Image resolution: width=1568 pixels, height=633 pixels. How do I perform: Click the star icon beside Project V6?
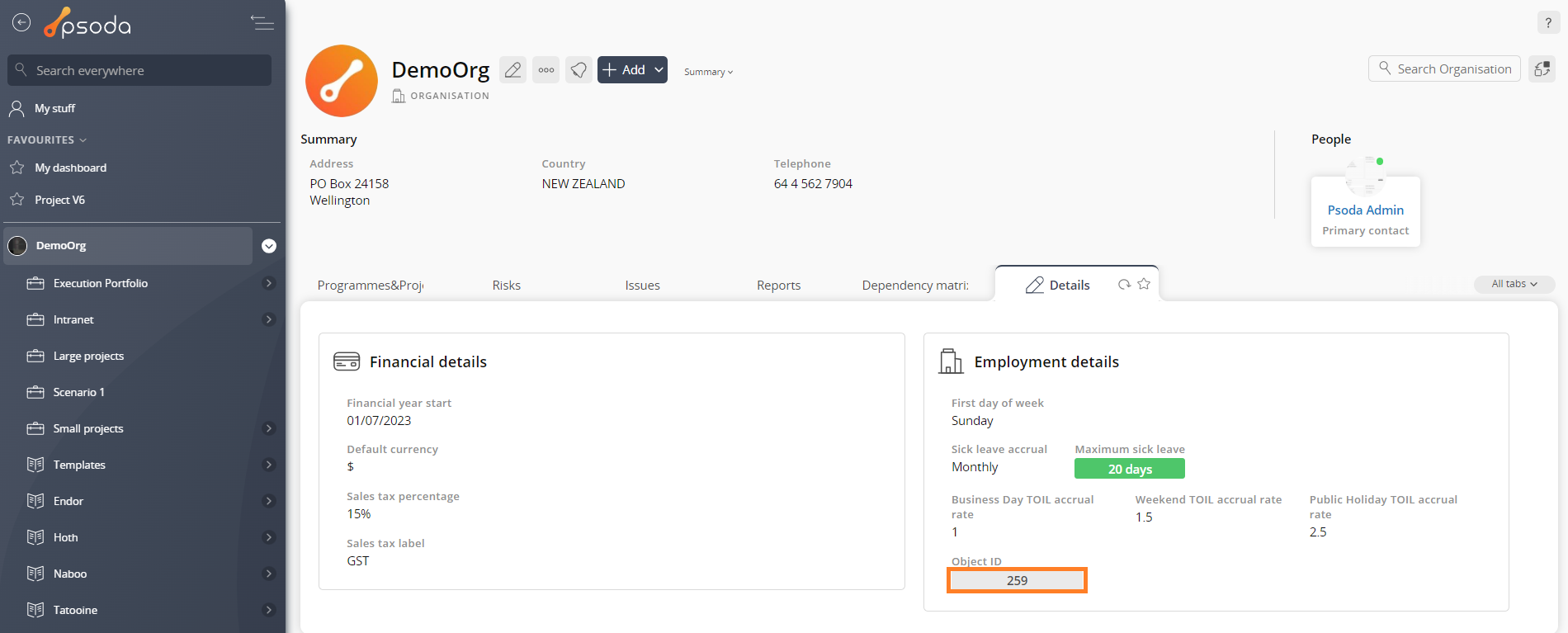[x=17, y=200]
